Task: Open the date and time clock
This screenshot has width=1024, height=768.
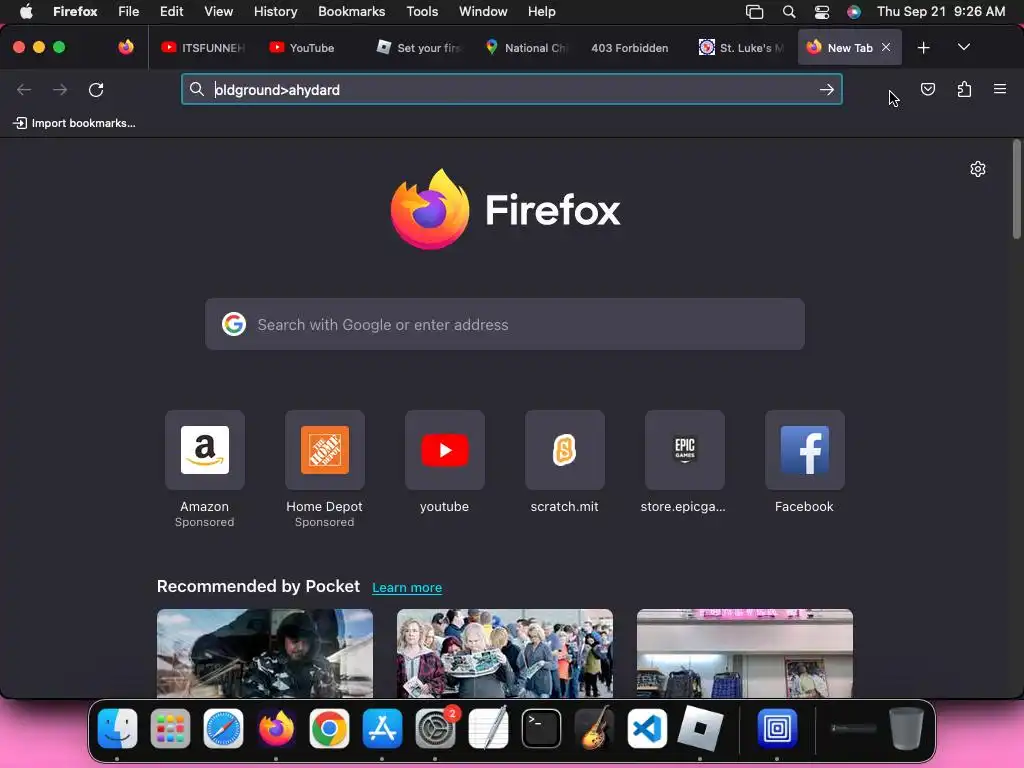Action: 941,11
